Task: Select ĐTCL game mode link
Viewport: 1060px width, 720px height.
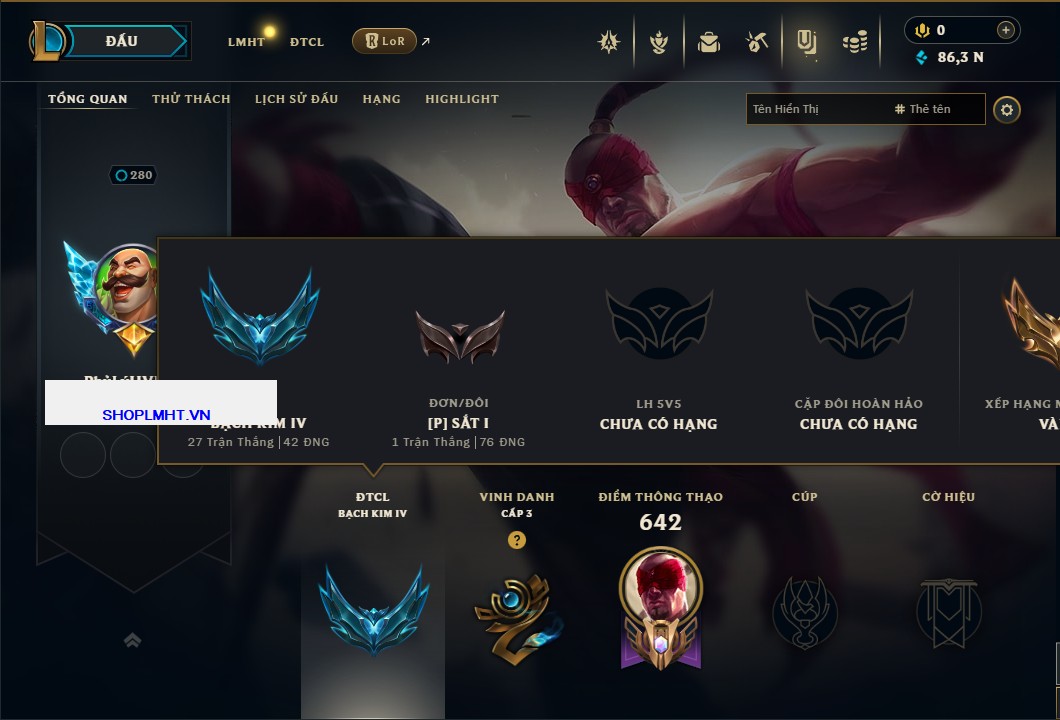Action: pyautogui.click(x=307, y=42)
